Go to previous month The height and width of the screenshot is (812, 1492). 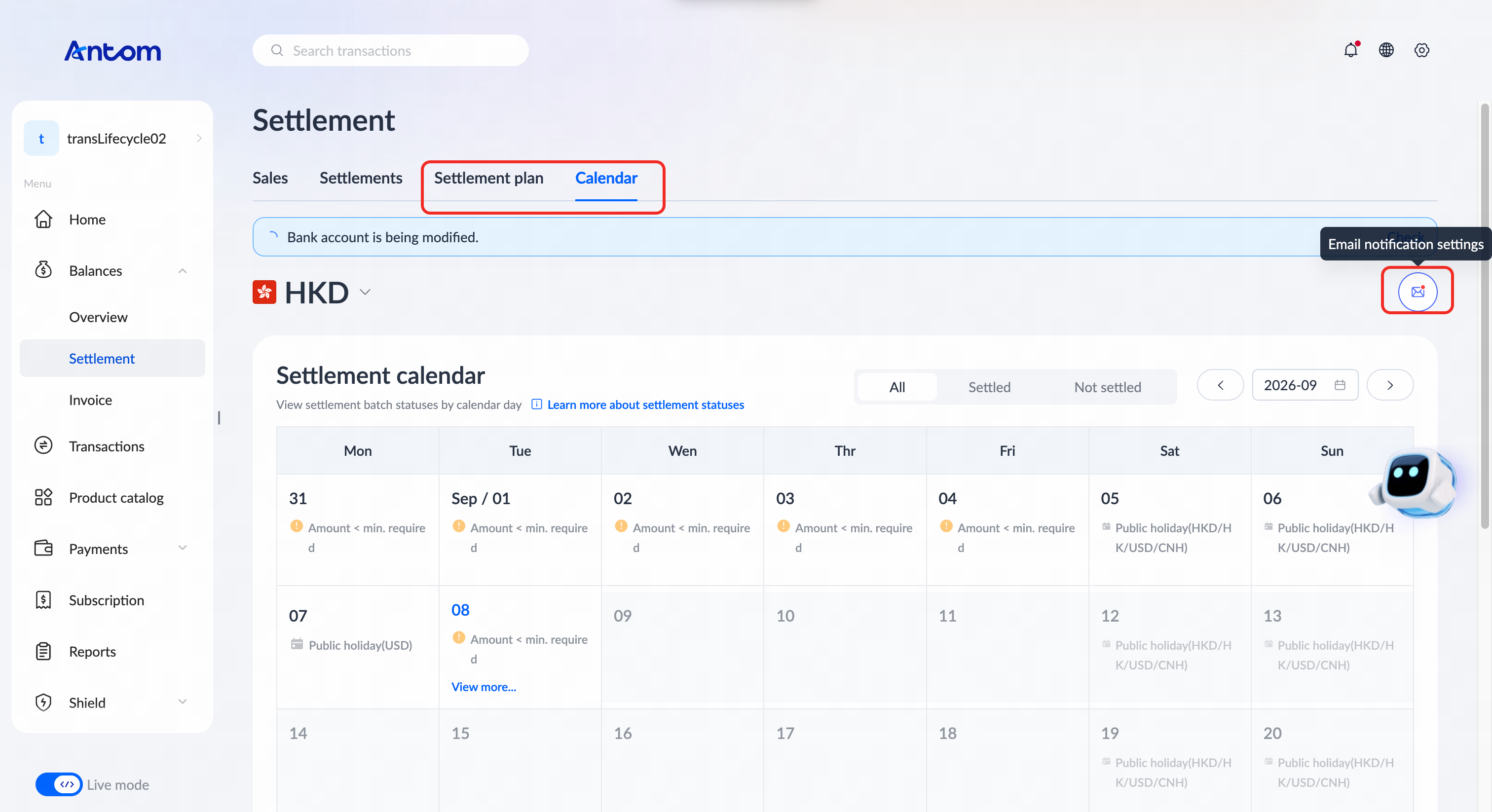point(1220,385)
